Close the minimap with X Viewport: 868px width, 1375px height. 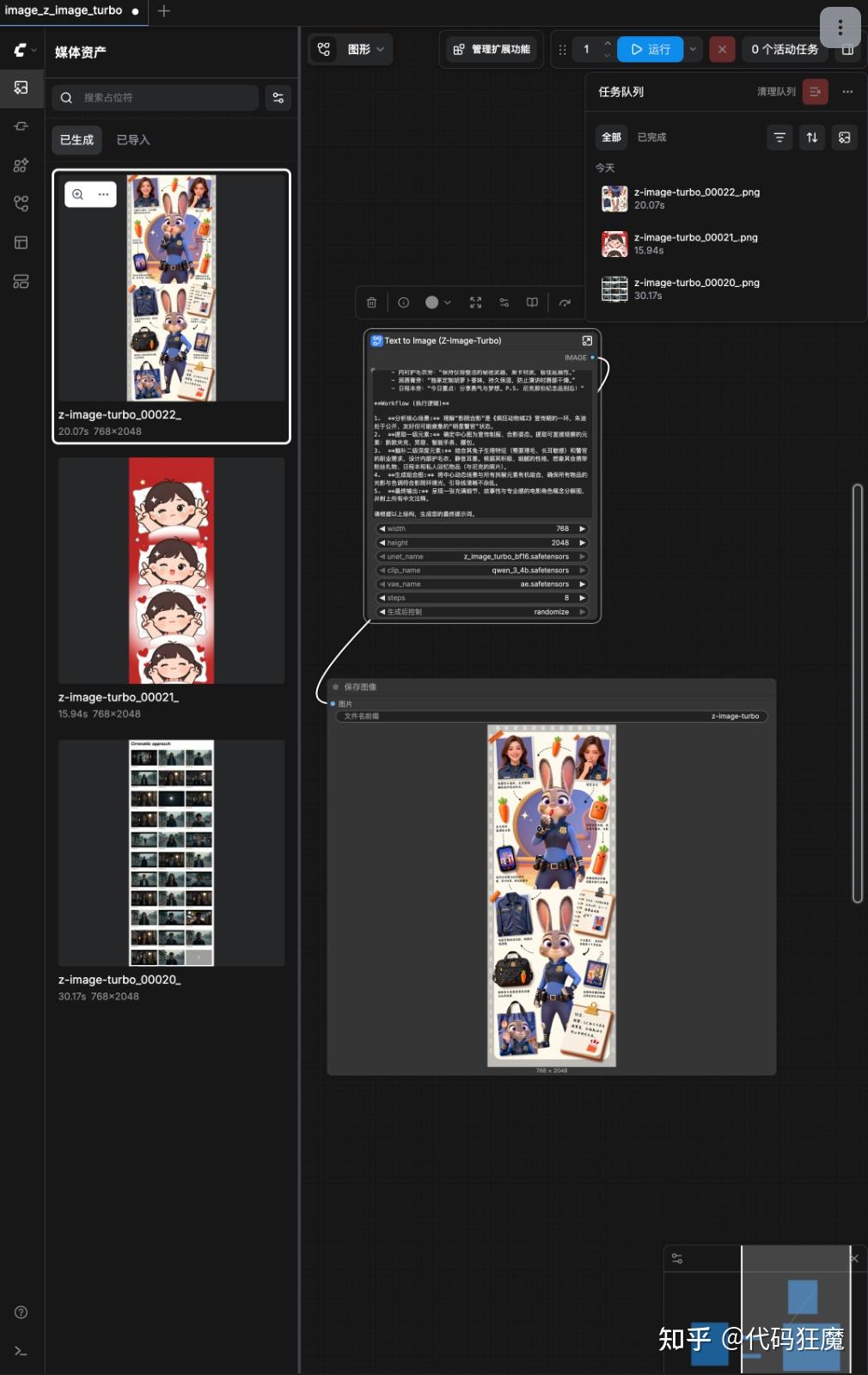(x=854, y=1258)
